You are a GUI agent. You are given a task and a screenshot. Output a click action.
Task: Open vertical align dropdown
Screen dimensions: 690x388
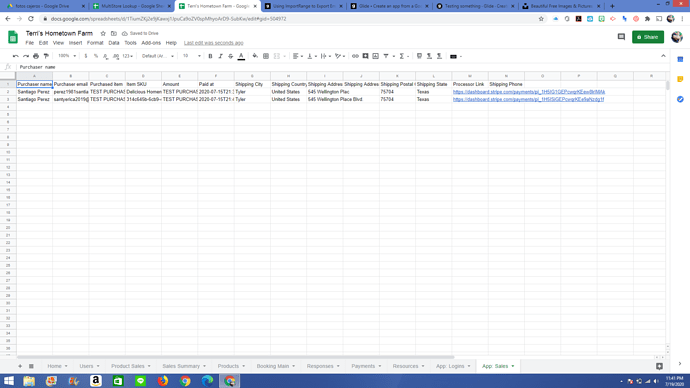point(312,56)
